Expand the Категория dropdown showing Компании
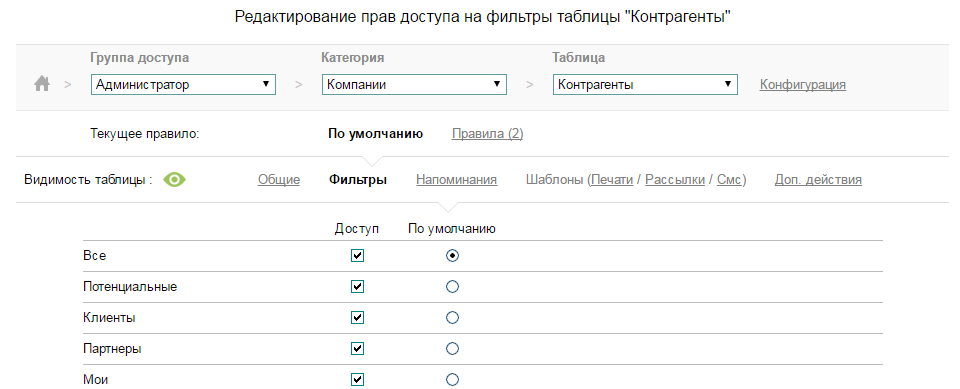Viewport: 960px width, 389px height. click(414, 85)
